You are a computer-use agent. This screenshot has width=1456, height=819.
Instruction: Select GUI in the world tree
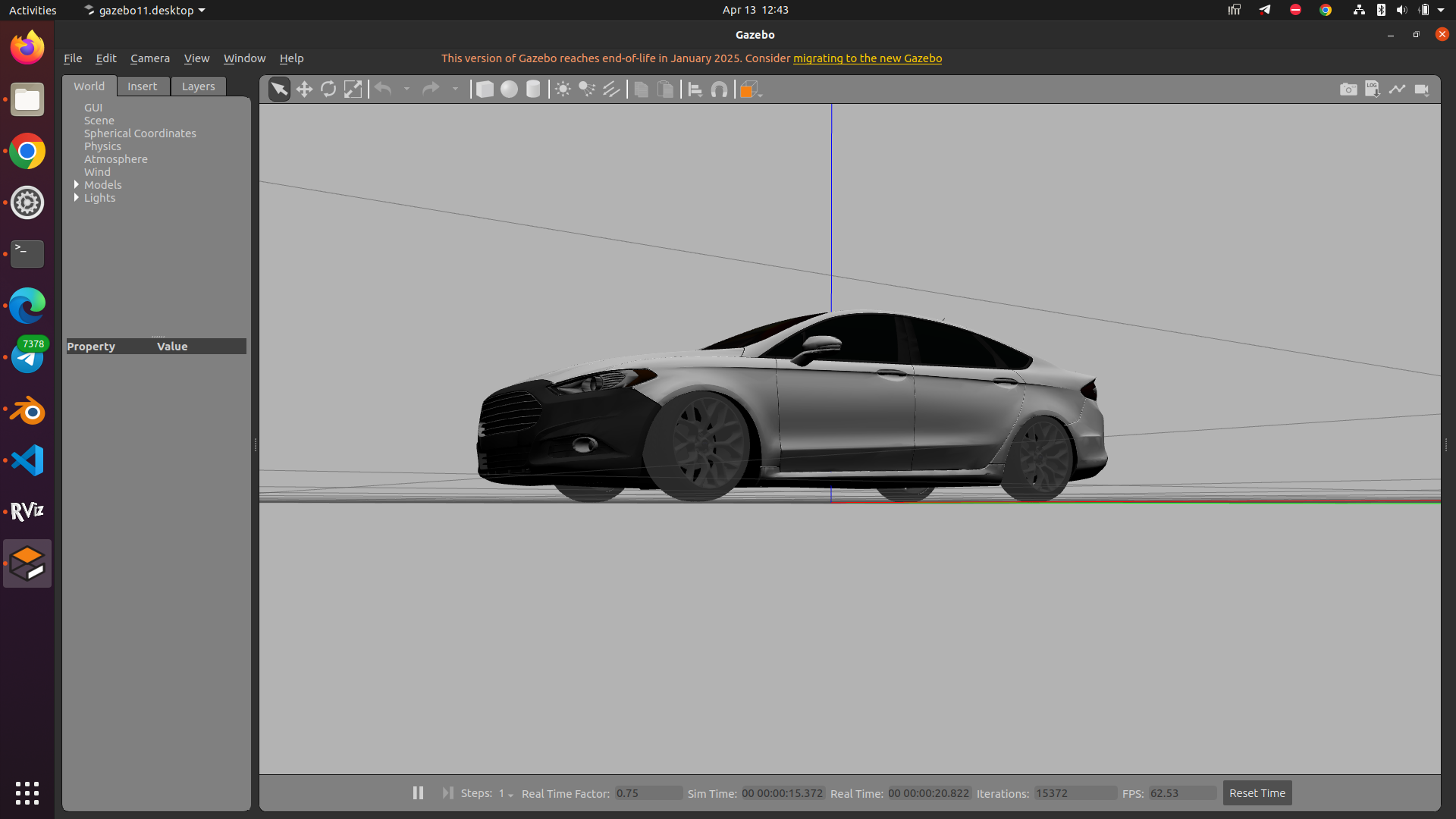(93, 108)
